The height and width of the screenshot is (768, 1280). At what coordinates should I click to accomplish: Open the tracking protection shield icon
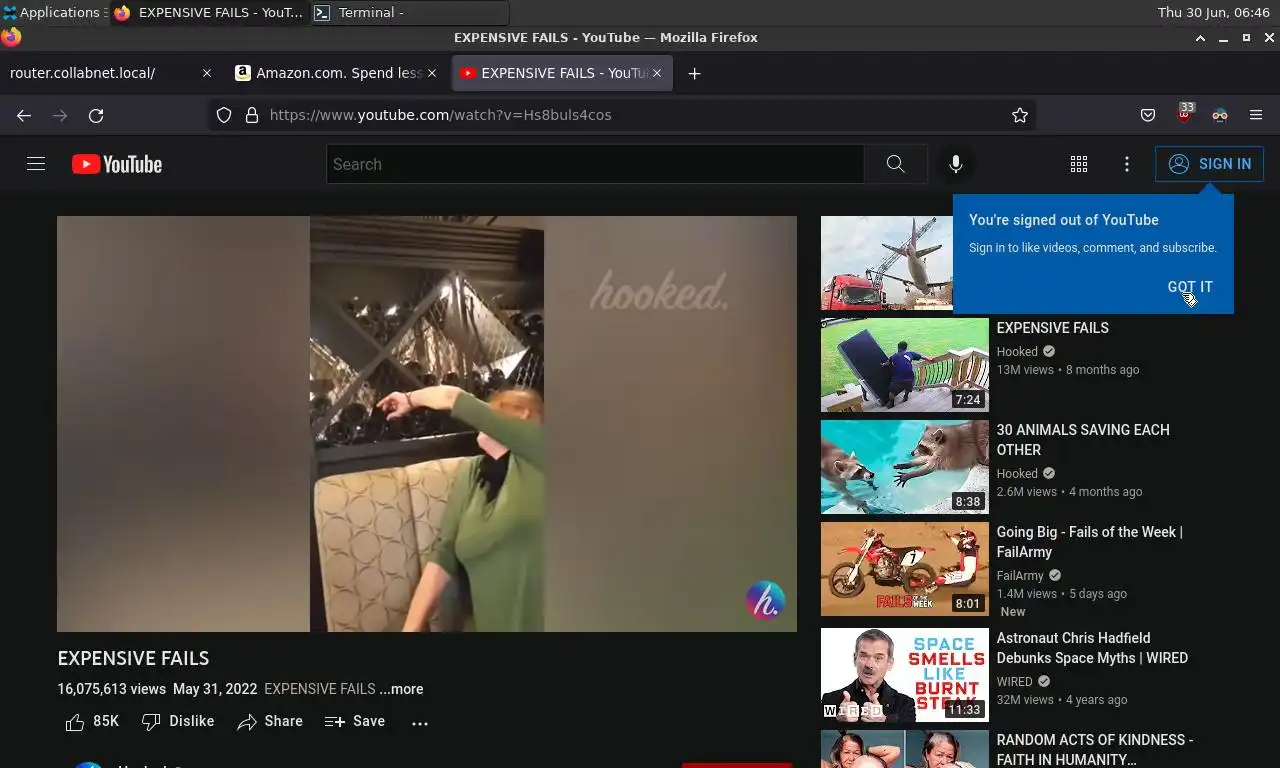click(x=224, y=115)
